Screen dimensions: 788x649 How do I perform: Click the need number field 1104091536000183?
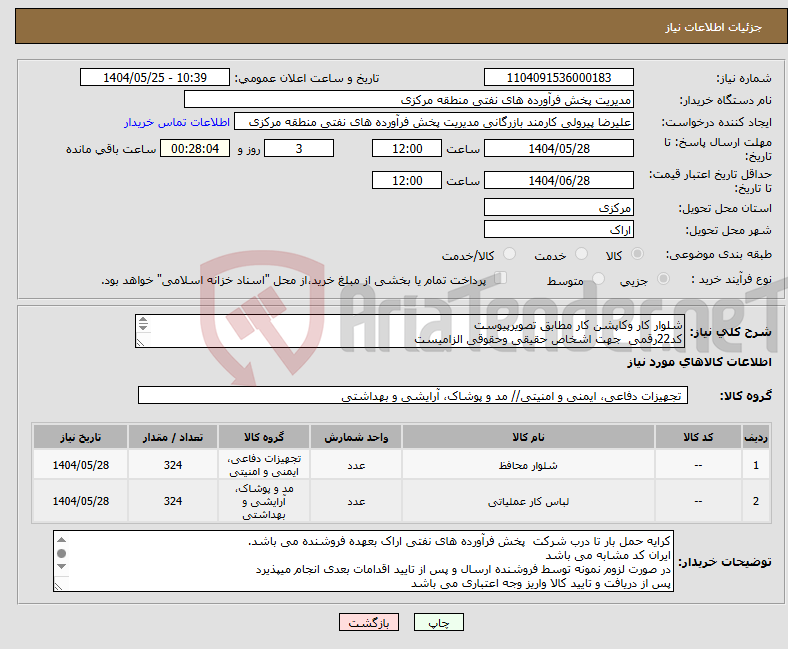pos(559,77)
